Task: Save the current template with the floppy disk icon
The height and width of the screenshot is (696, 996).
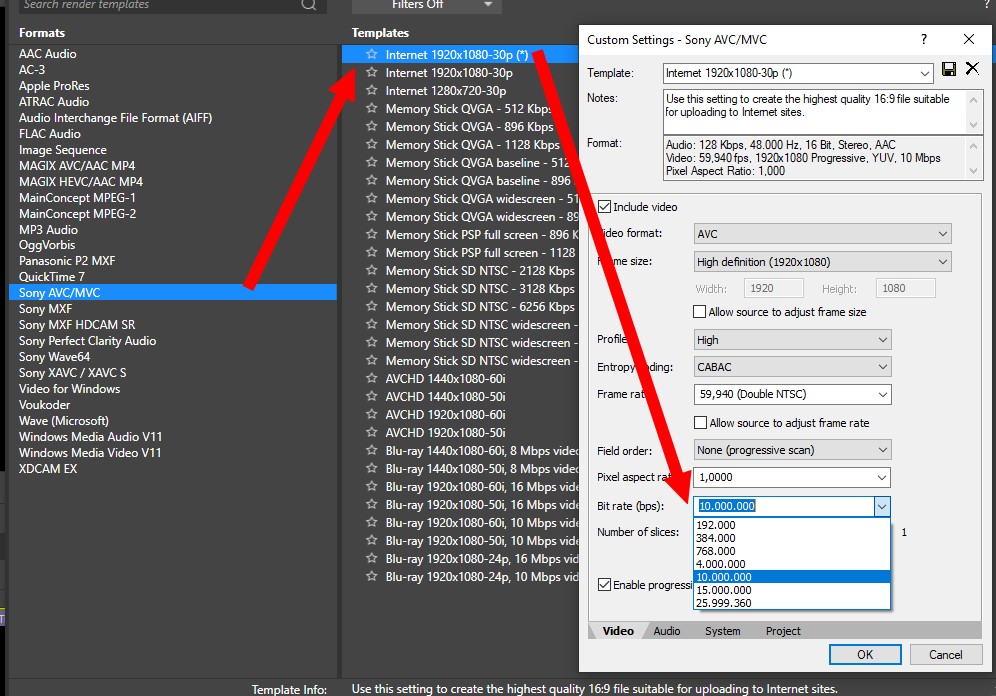Action: [949, 69]
